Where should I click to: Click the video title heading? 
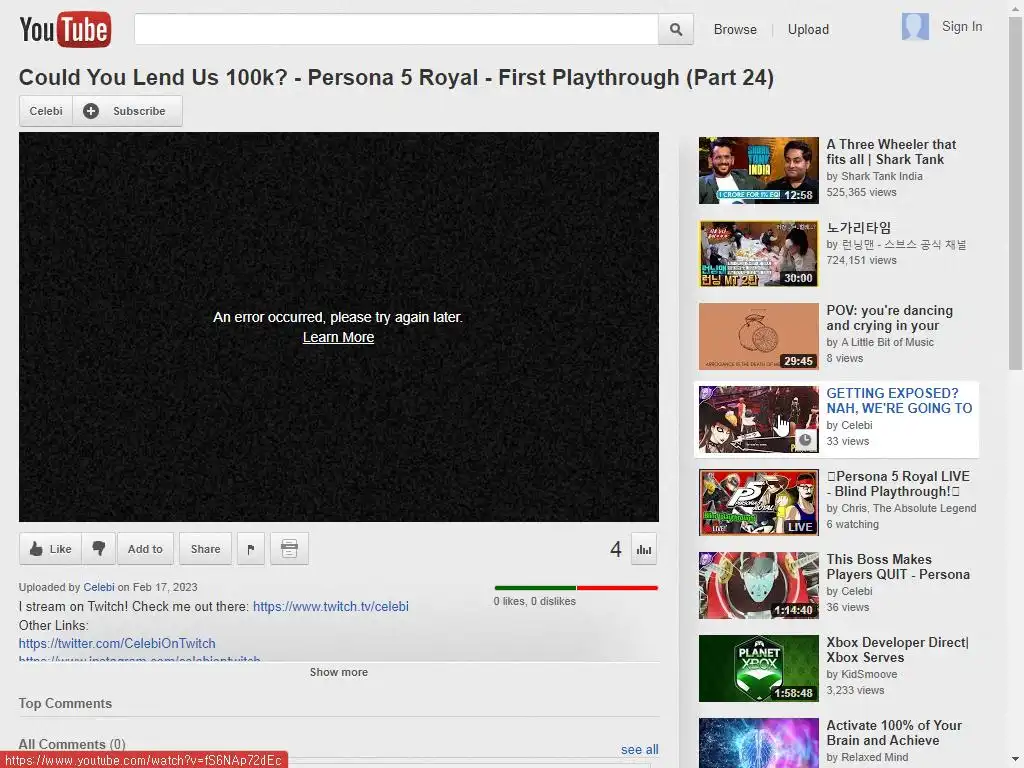tap(396, 77)
